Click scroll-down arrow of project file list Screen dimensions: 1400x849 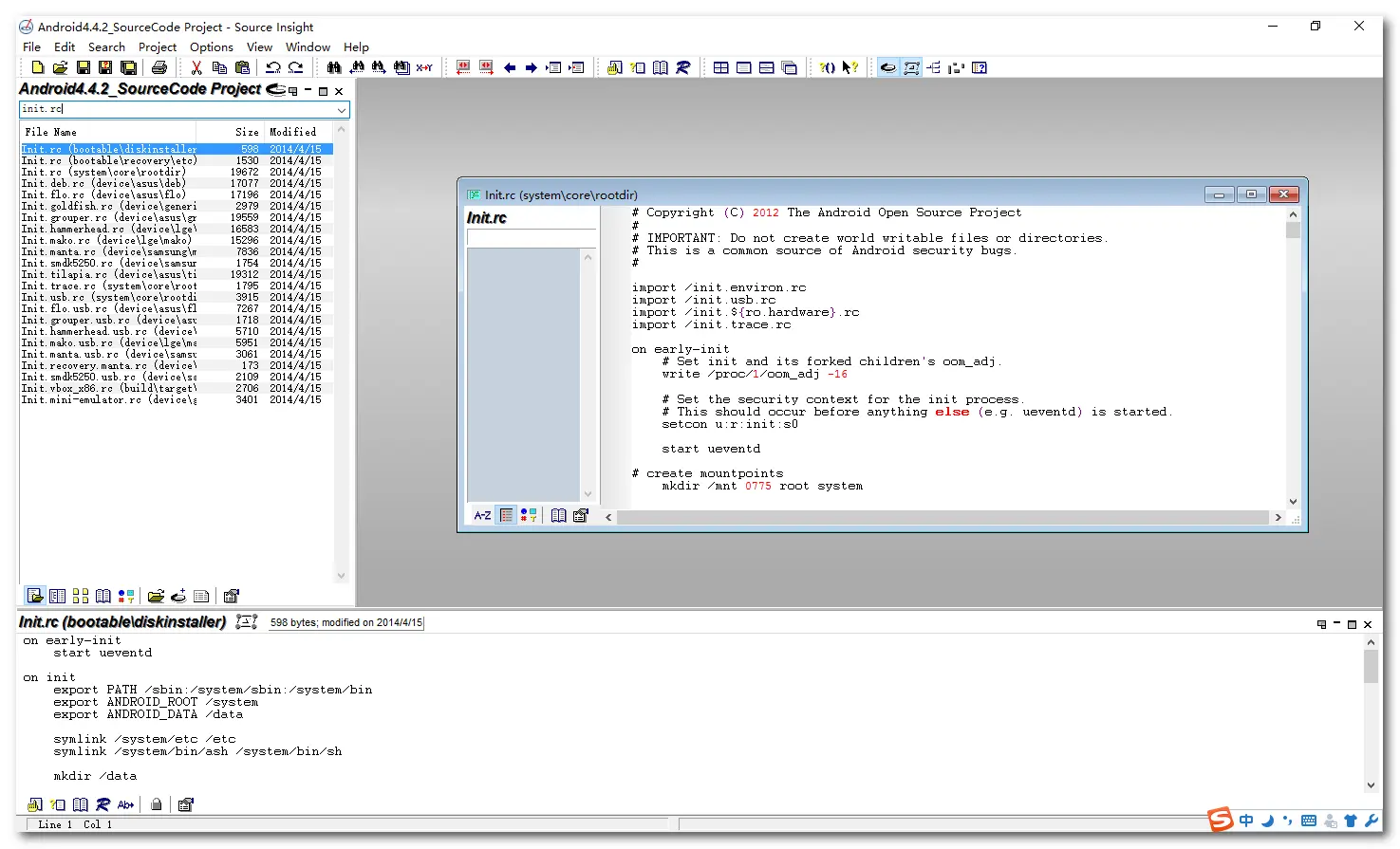342,576
